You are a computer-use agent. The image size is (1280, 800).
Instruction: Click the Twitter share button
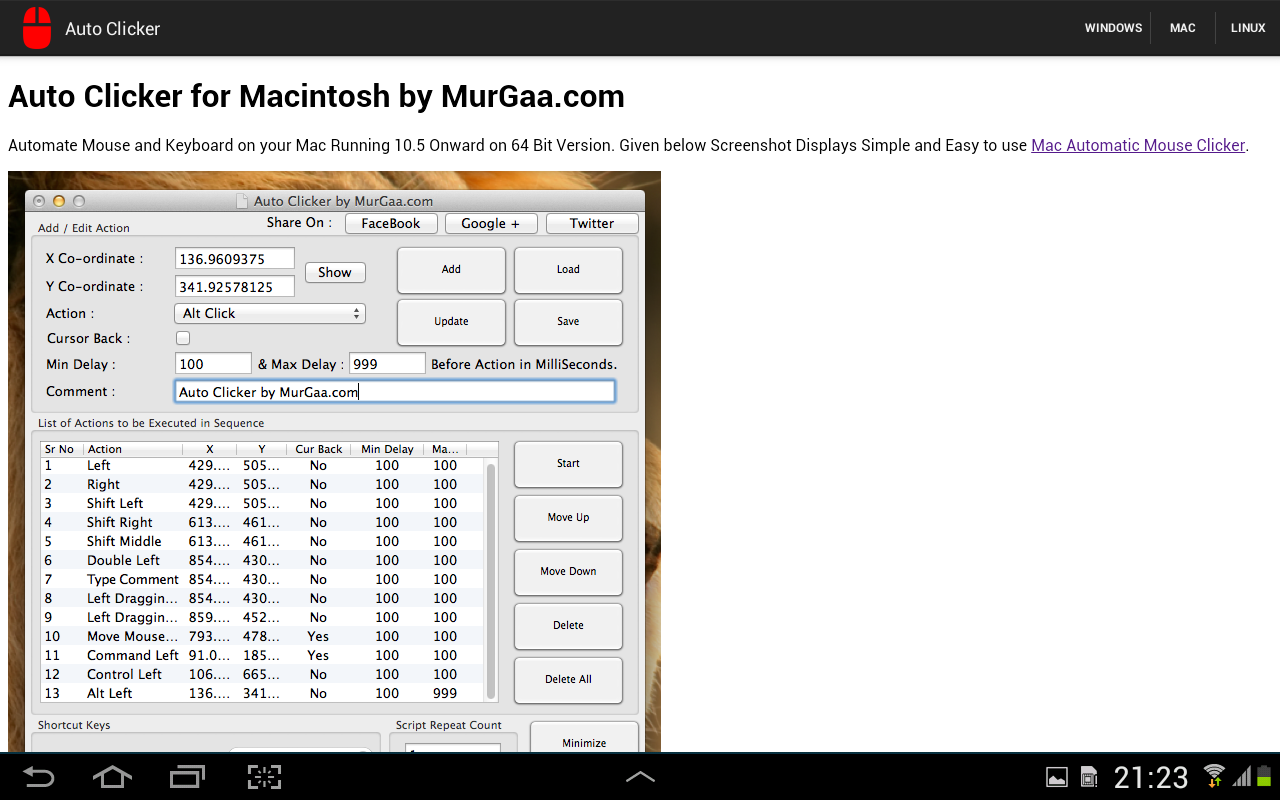pos(592,223)
